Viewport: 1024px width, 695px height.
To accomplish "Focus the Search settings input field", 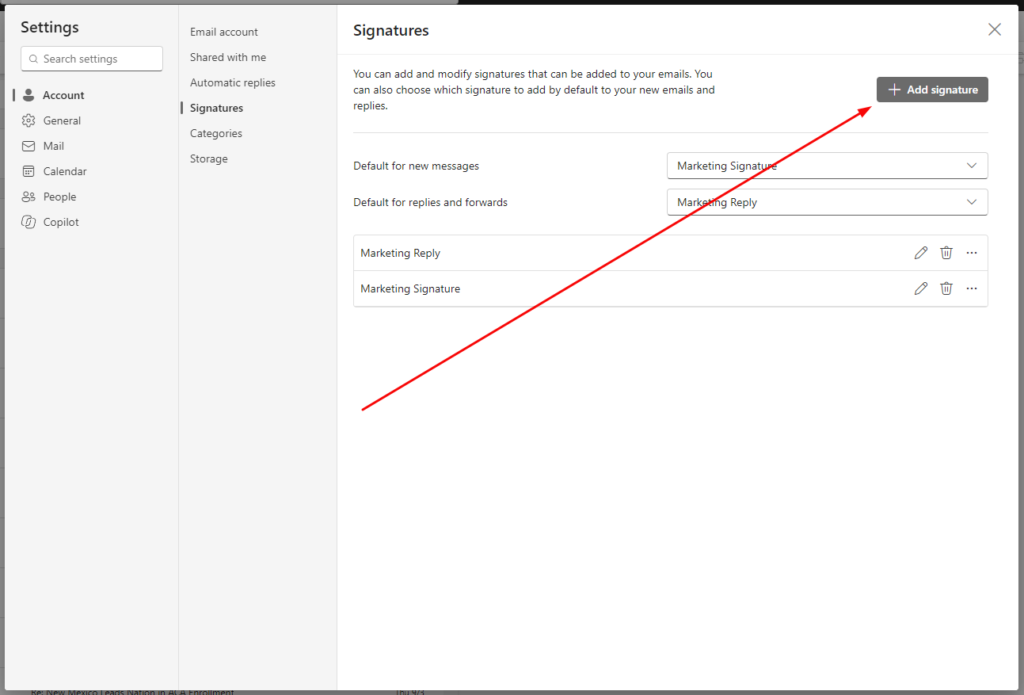I will click(x=91, y=59).
